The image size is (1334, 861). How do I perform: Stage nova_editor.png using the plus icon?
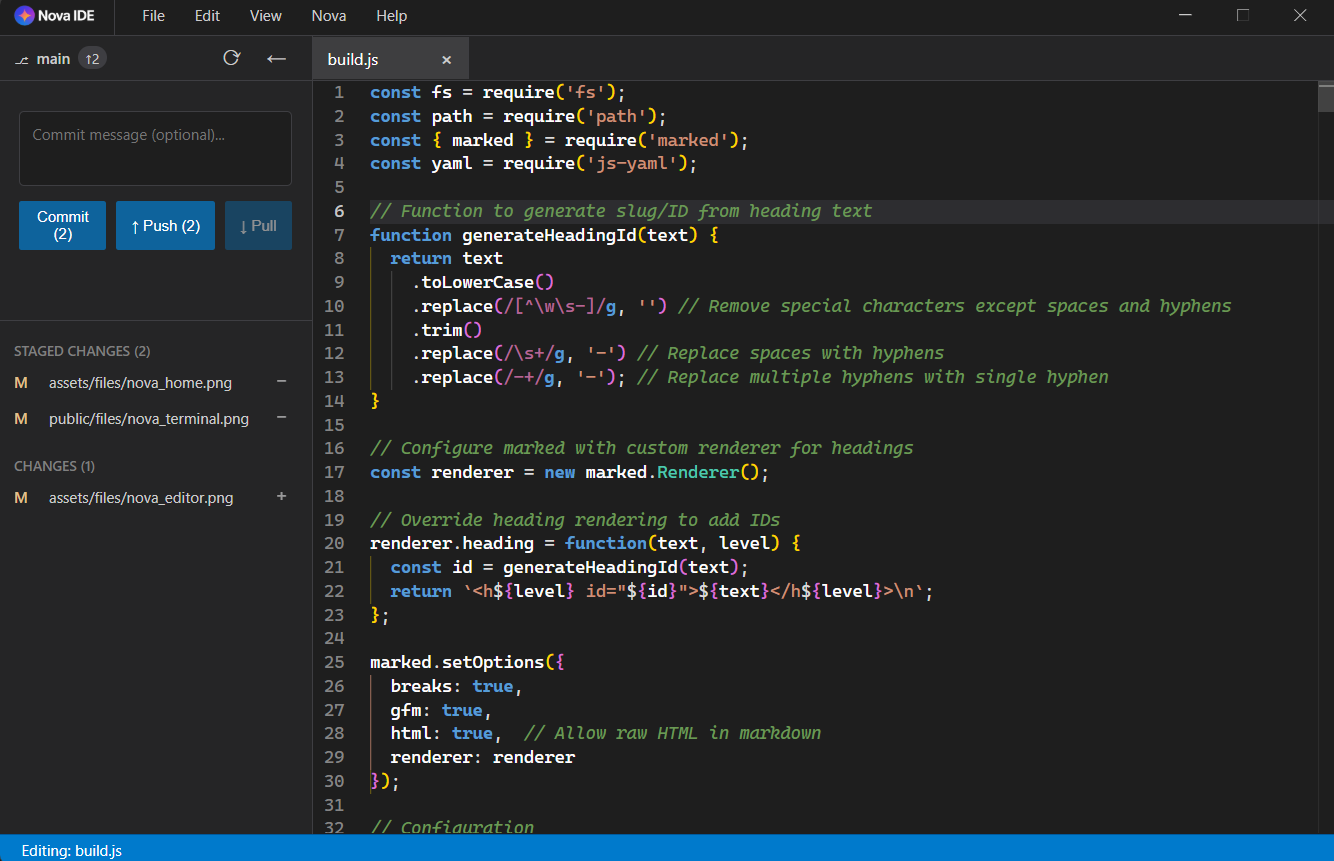click(281, 496)
